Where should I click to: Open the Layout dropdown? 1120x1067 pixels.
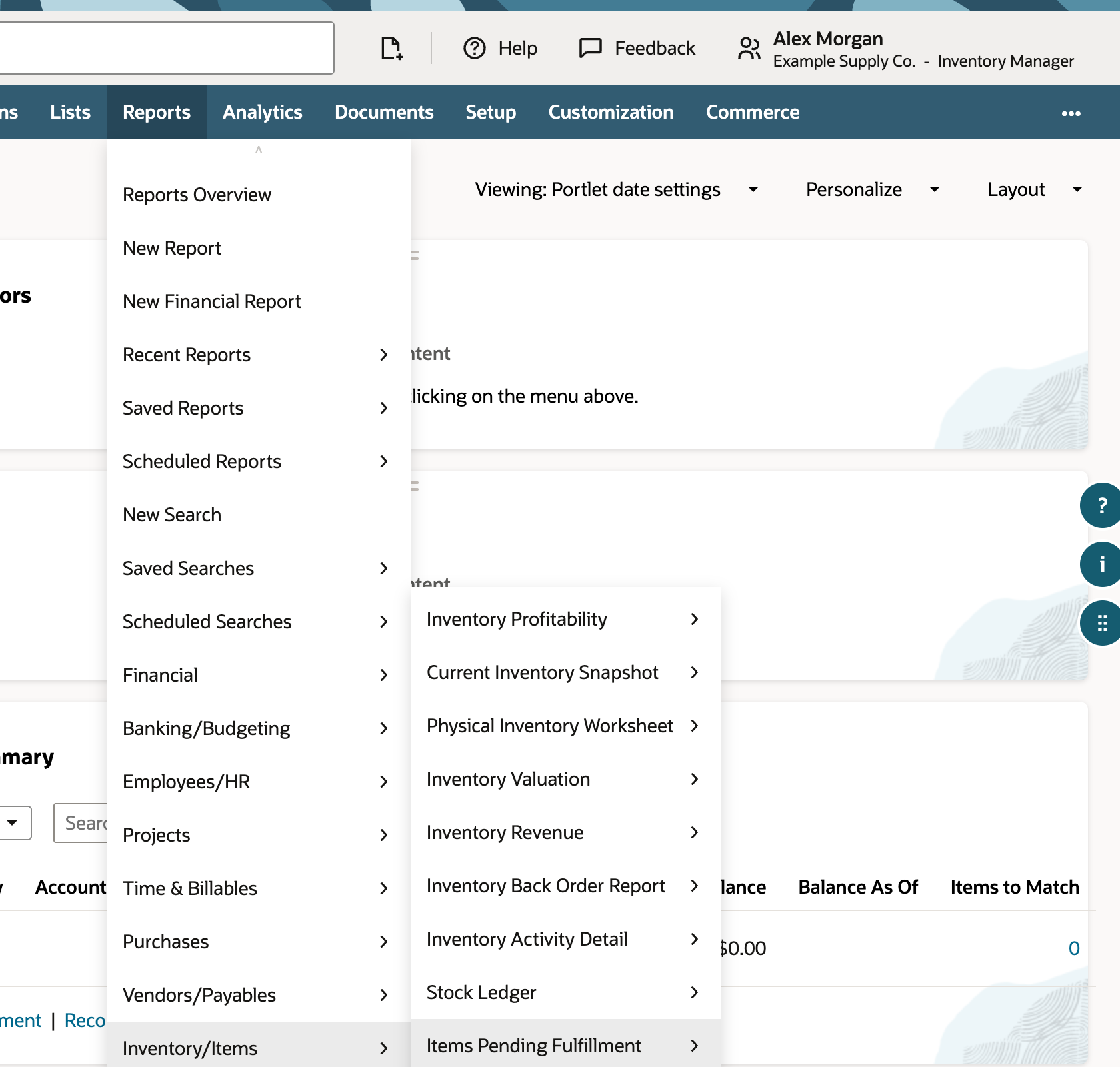coord(1035,189)
